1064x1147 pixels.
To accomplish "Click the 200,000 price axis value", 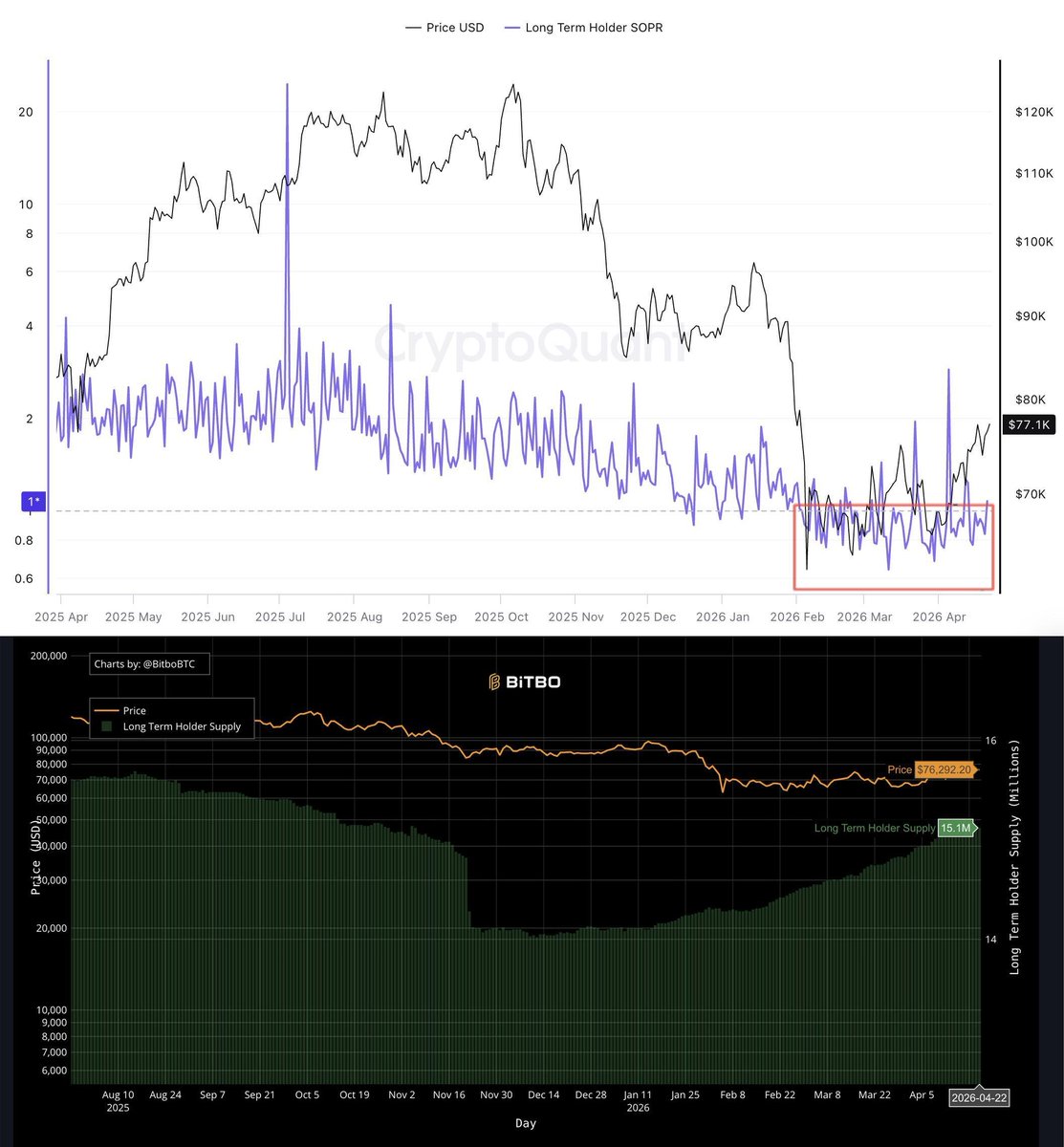I will coord(47,657).
